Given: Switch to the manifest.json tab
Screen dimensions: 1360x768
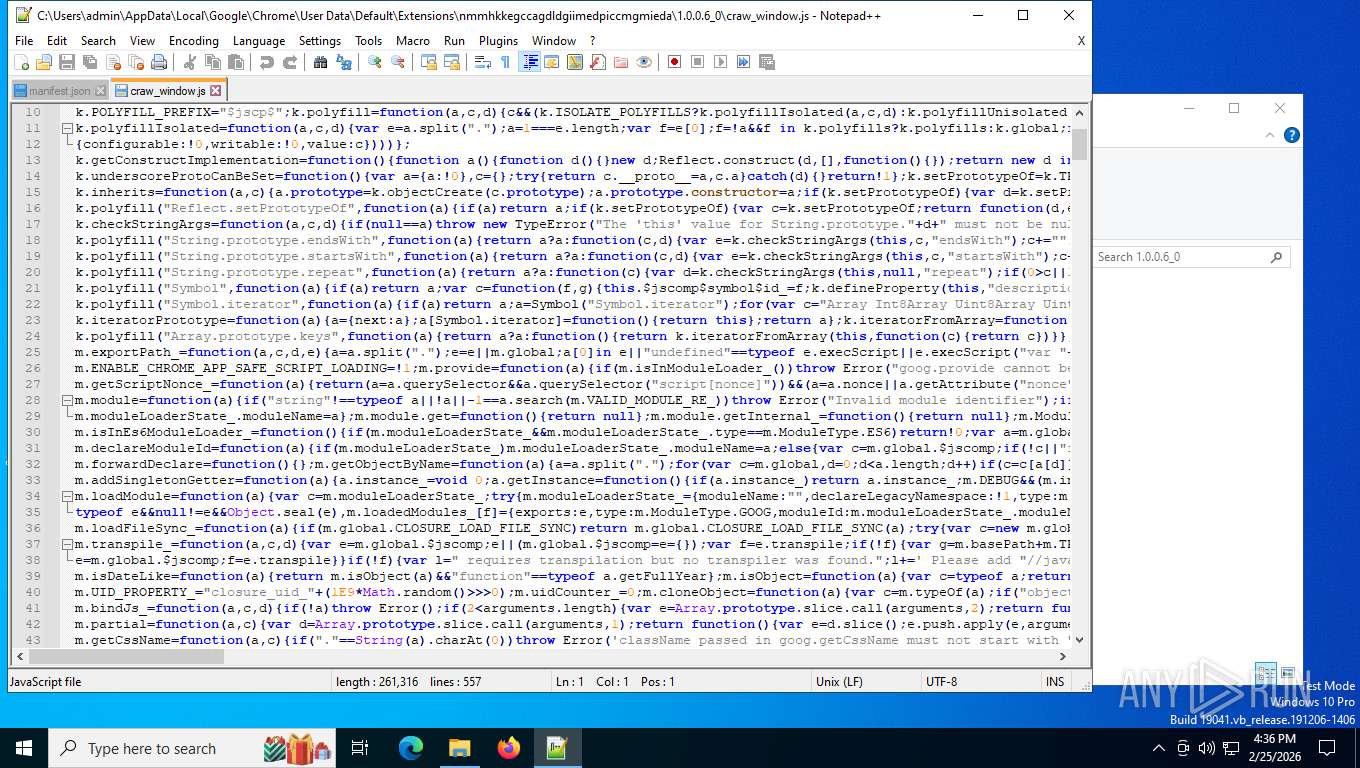Looking at the screenshot, I should (59, 90).
